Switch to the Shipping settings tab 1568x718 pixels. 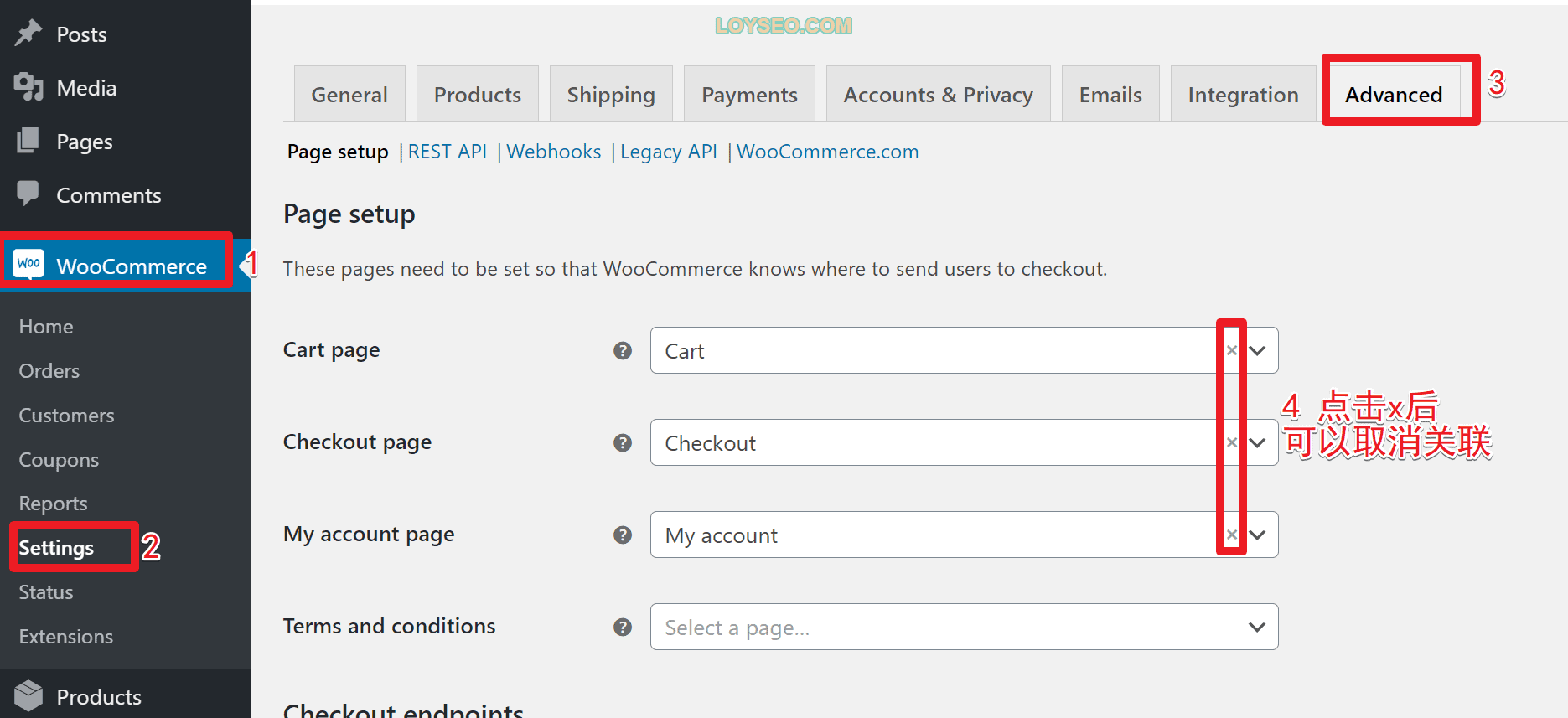tap(611, 94)
